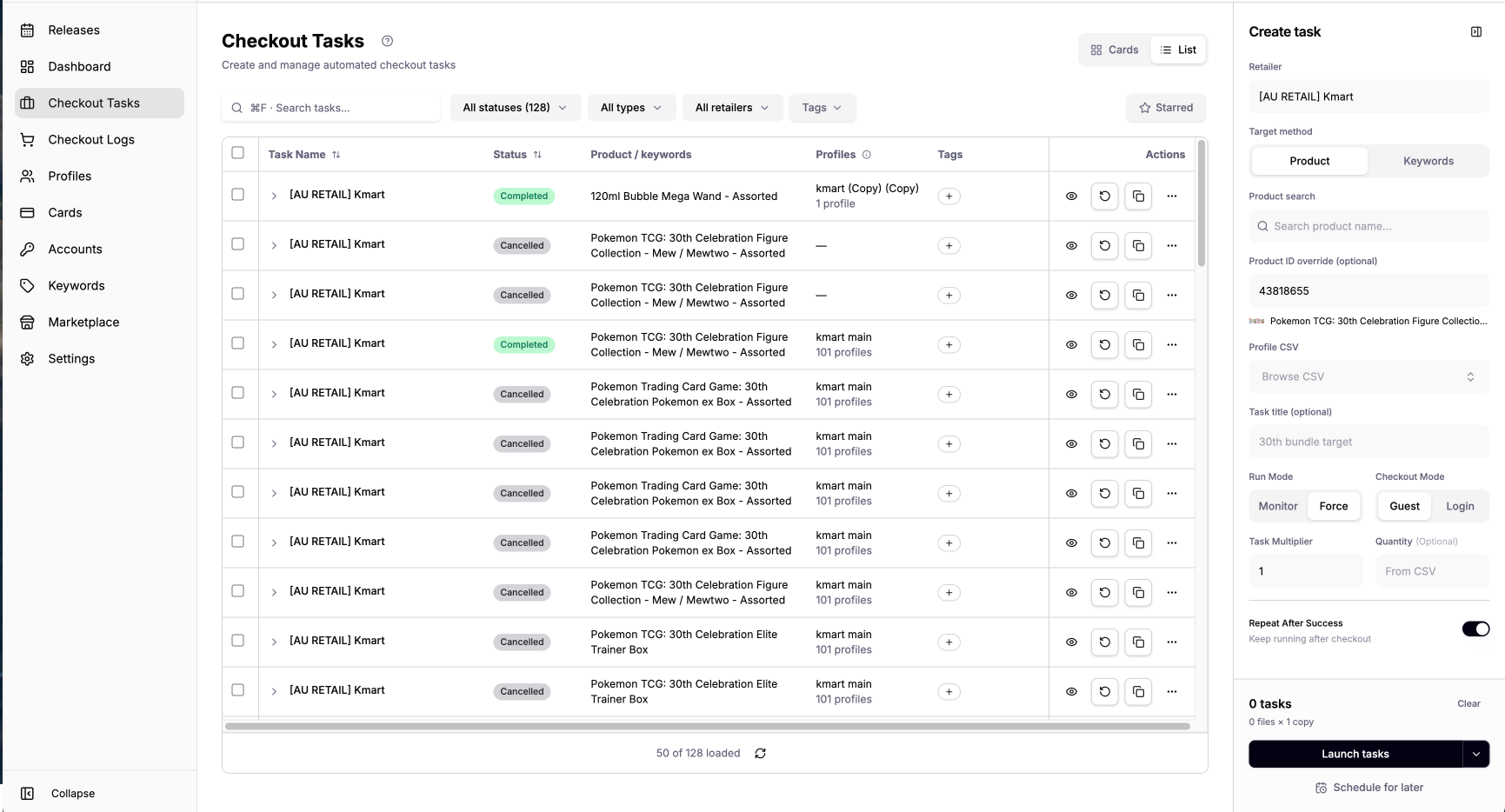Check the select-all tasks checkbox in header
1505x812 pixels.
238,153
